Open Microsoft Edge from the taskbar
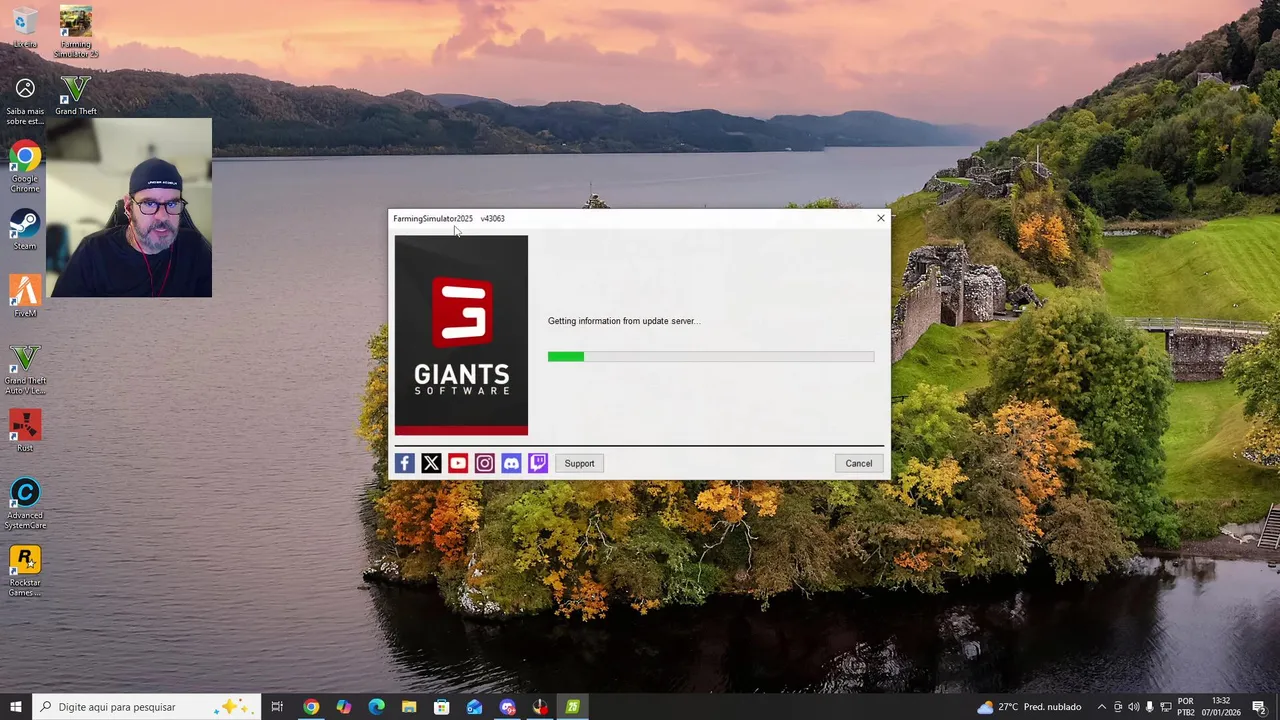 pos(376,707)
